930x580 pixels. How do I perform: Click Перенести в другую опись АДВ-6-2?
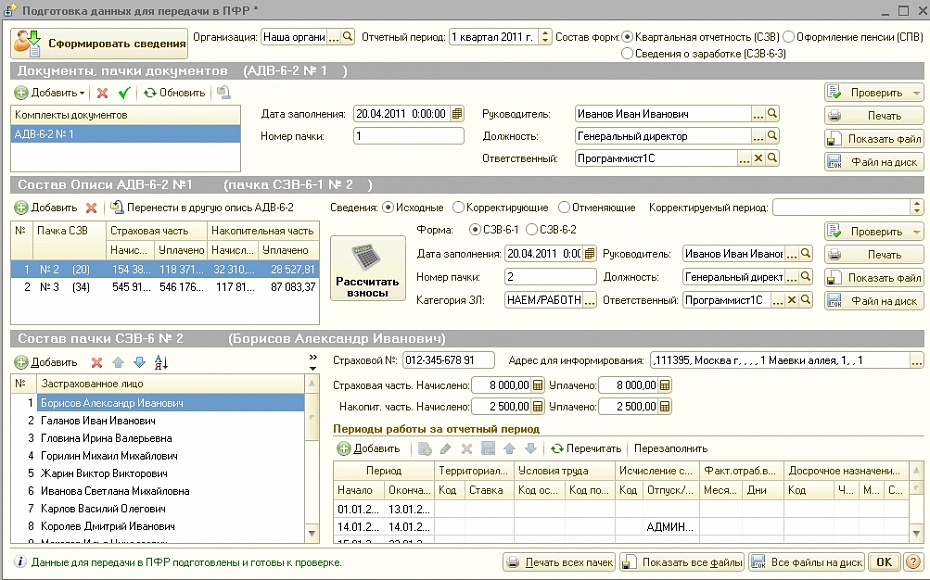point(202,208)
